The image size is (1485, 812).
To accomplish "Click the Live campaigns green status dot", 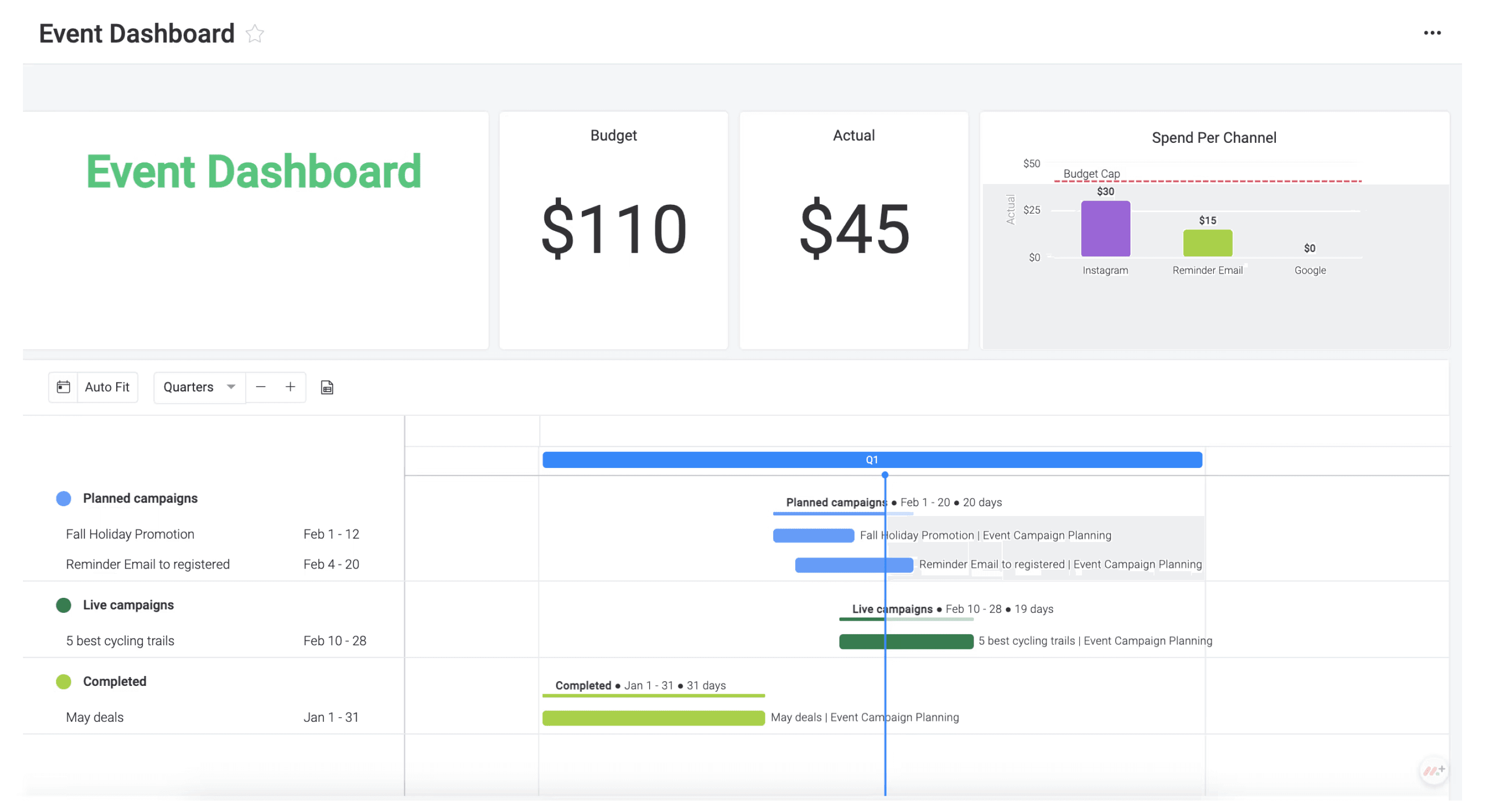I will point(63,605).
